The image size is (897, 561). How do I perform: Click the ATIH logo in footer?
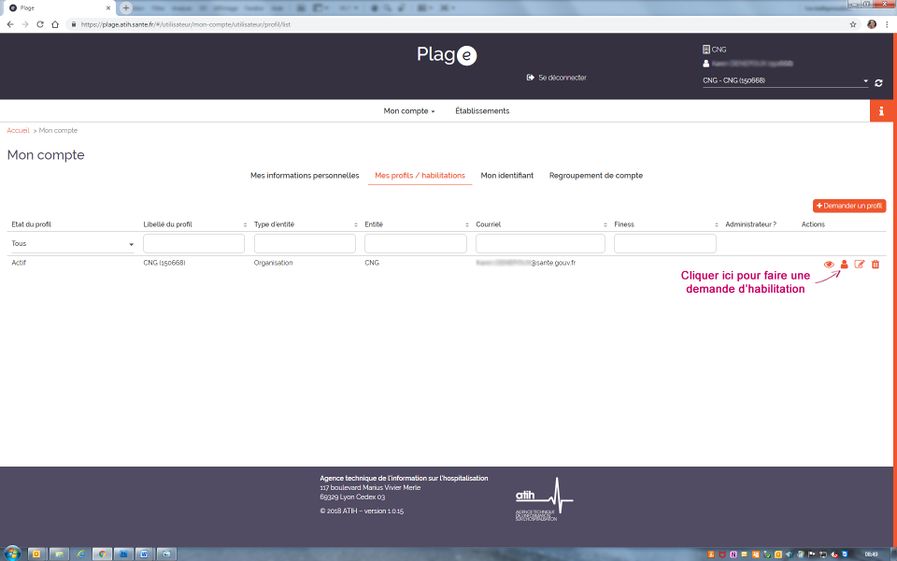(543, 499)
